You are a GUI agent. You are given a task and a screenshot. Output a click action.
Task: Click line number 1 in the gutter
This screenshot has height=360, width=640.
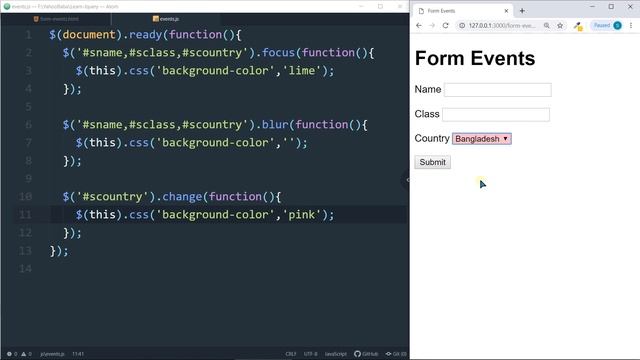click(29, 35)
